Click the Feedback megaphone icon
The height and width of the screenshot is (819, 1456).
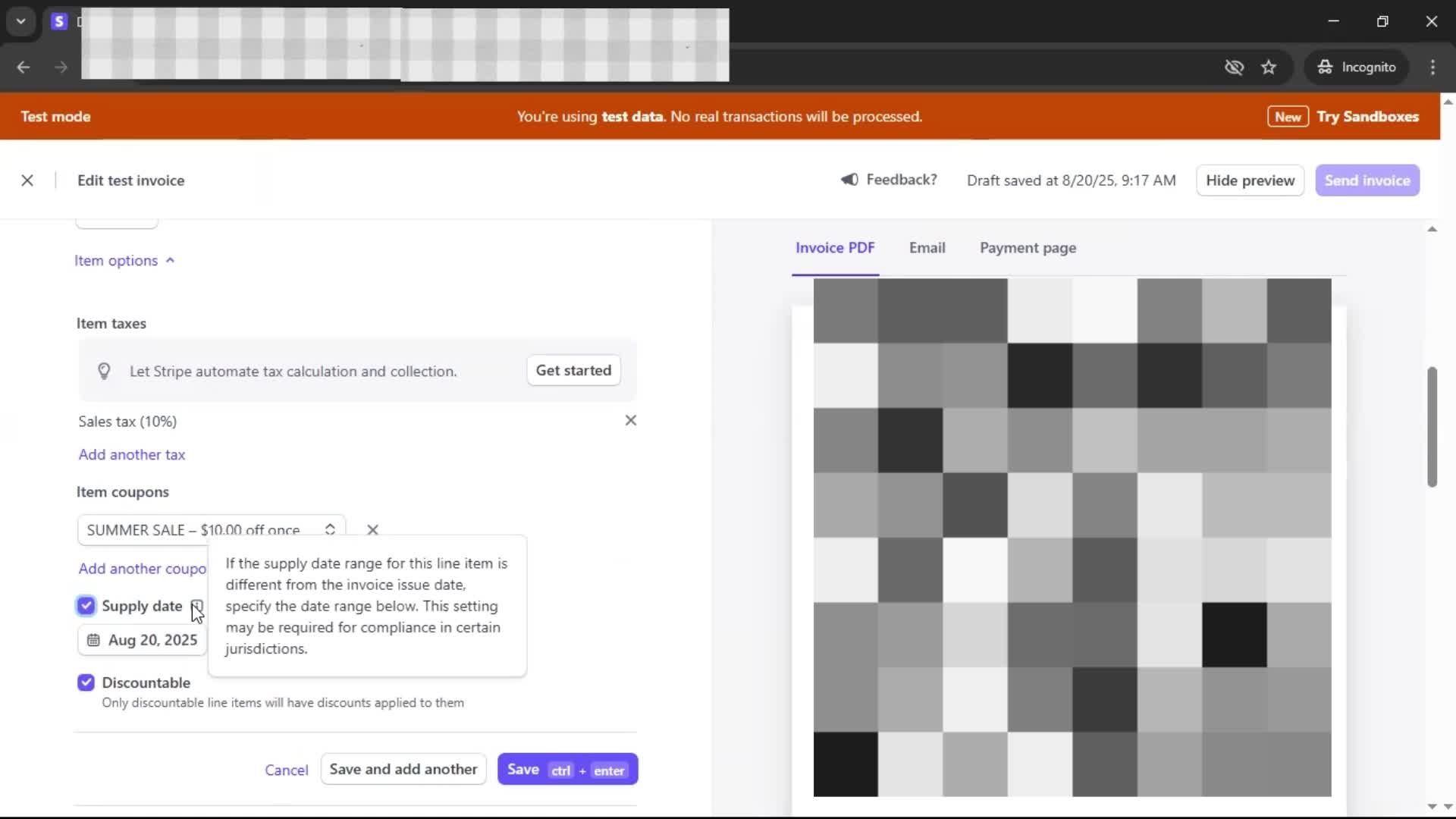click(849, 180)
